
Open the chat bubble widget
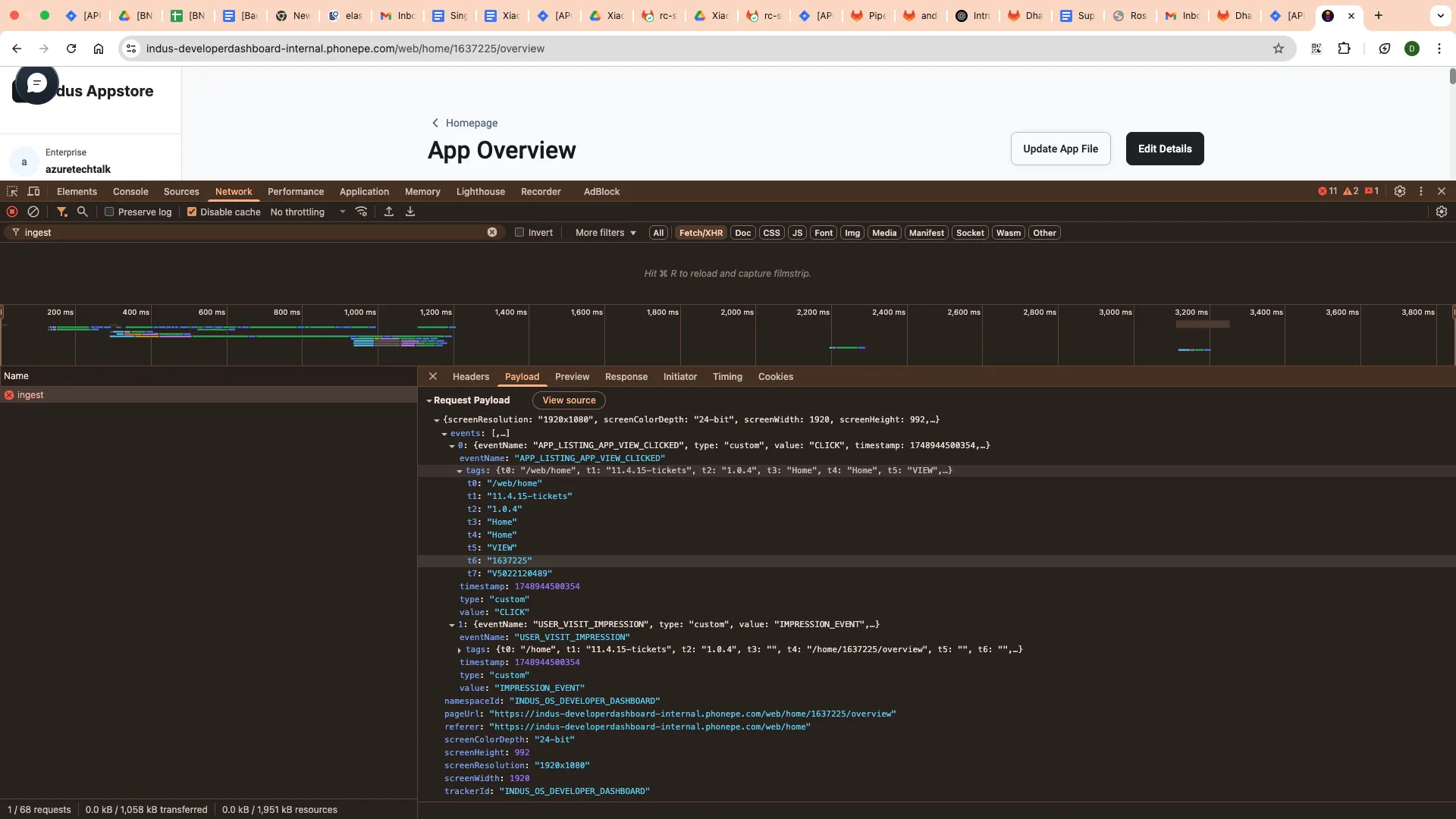click(x=36, y=83)
